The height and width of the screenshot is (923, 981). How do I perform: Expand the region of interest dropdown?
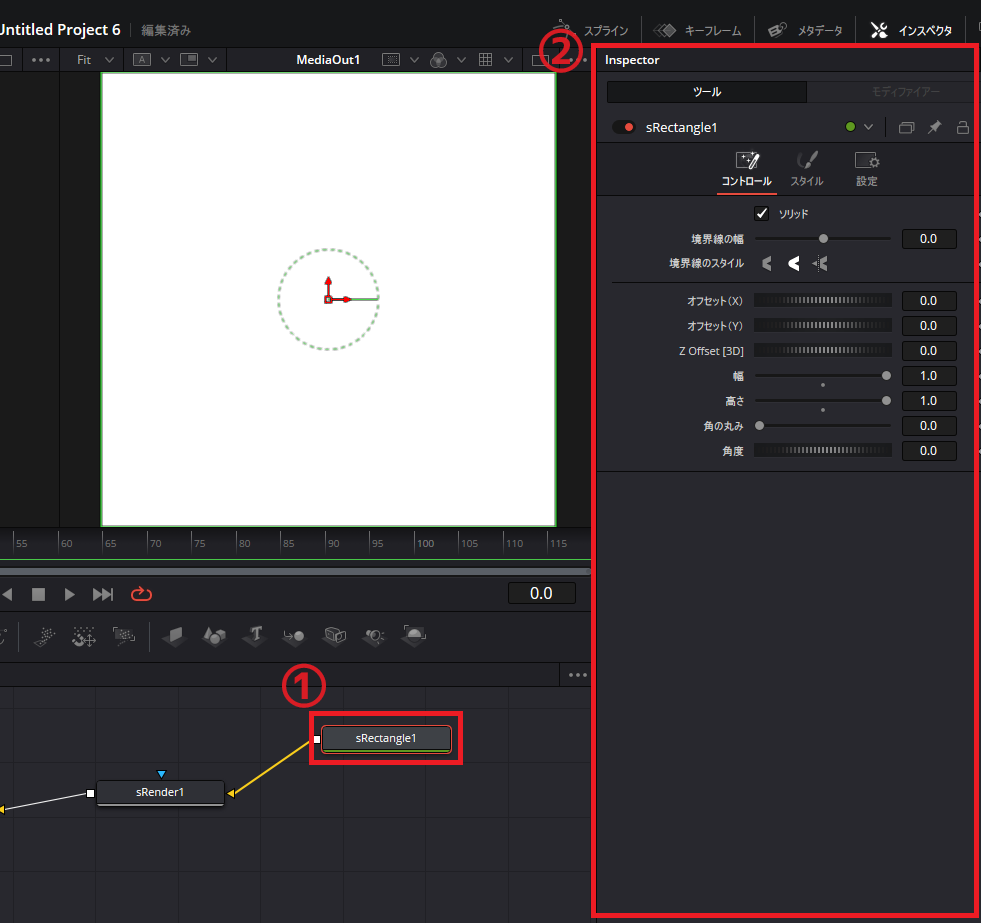(x=414, y=60)
